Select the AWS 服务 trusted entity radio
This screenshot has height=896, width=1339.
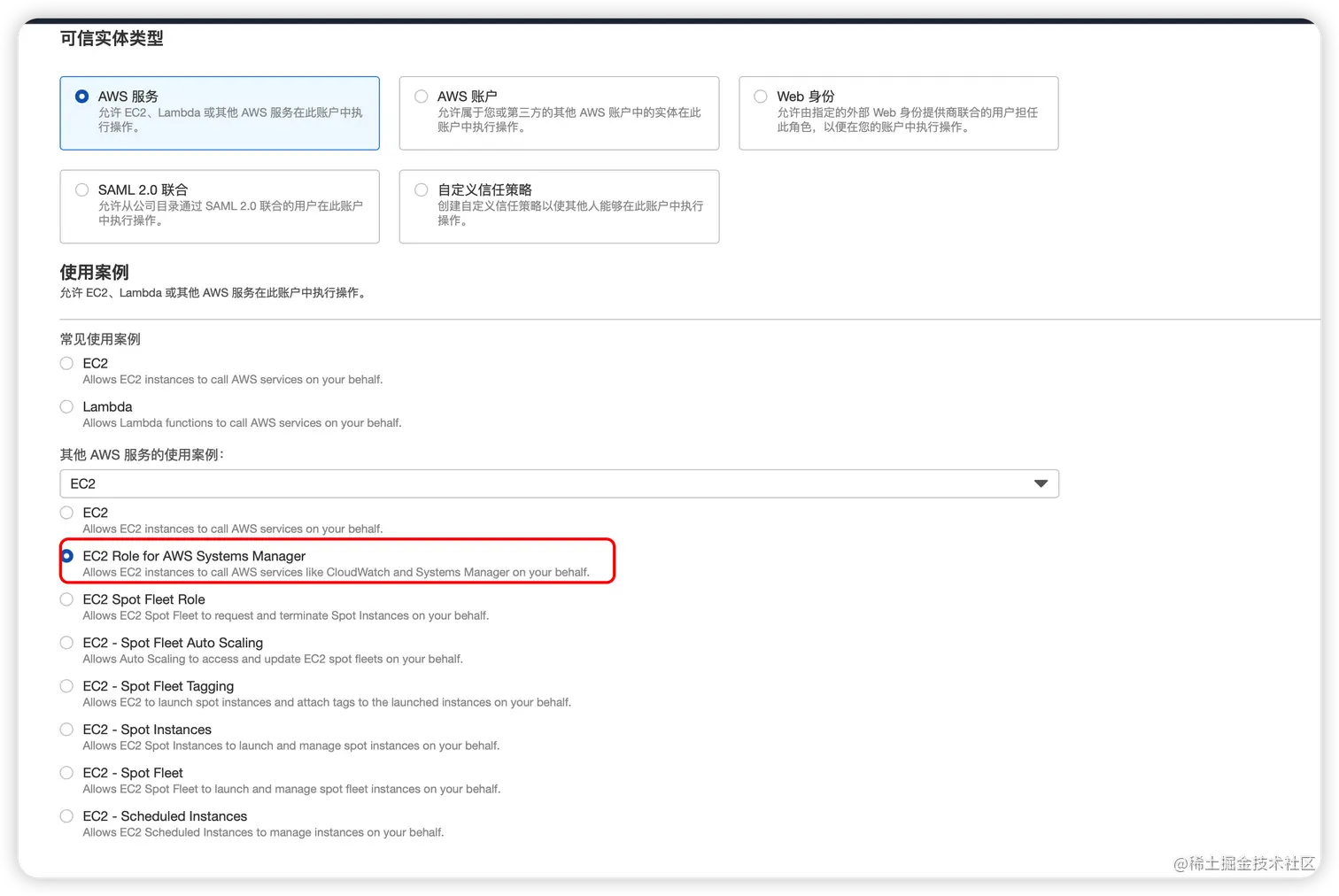81,96
